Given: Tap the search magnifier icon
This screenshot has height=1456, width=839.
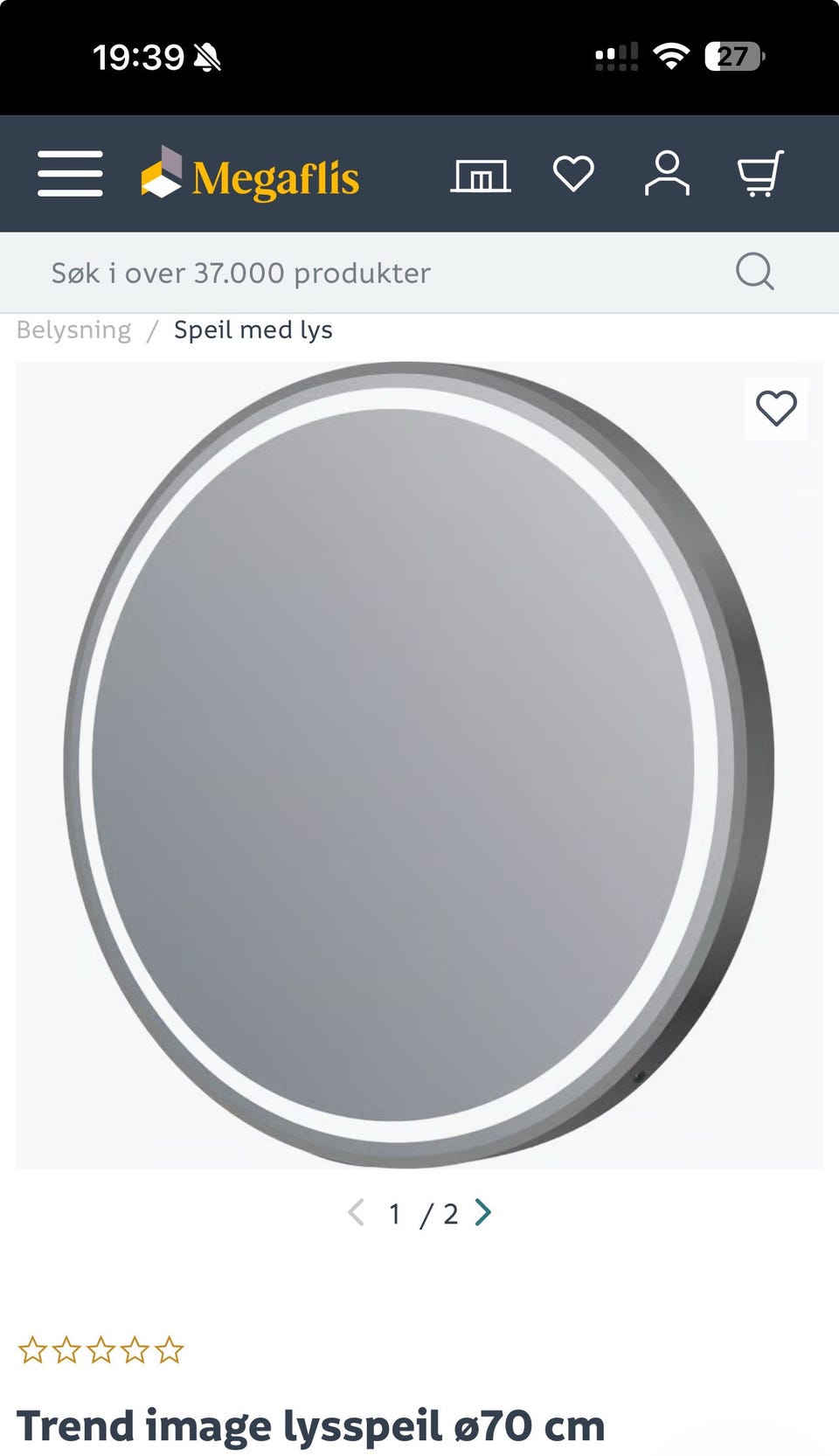Looking at the screenshot, I should [x=754, y=272].
